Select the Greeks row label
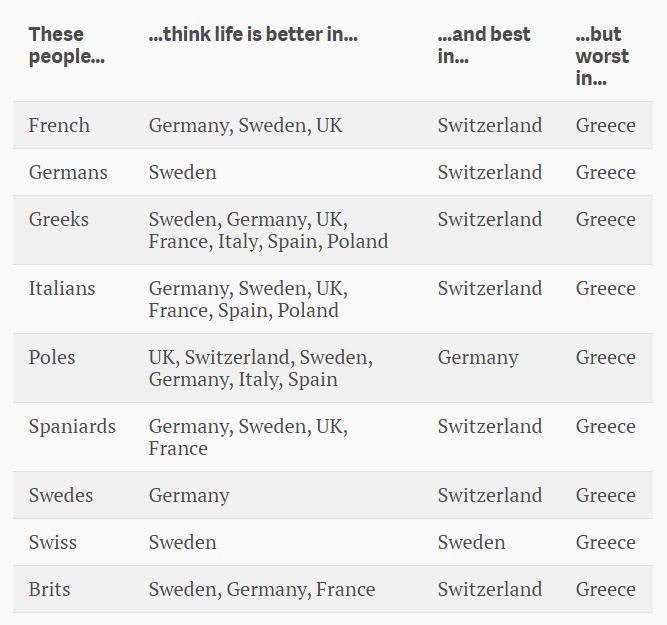Viewport: 667px width, 625px height. [58, 219]
